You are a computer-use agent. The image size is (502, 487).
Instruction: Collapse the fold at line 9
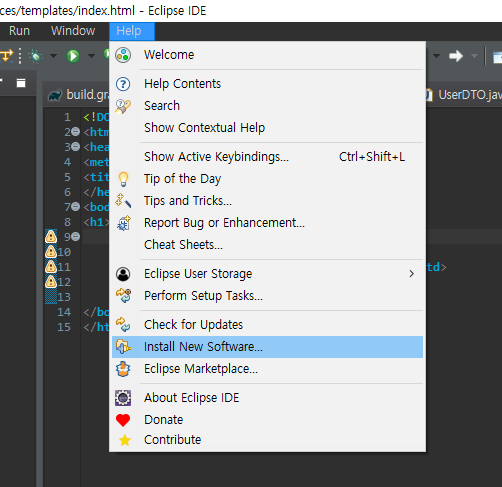[76, 237]
